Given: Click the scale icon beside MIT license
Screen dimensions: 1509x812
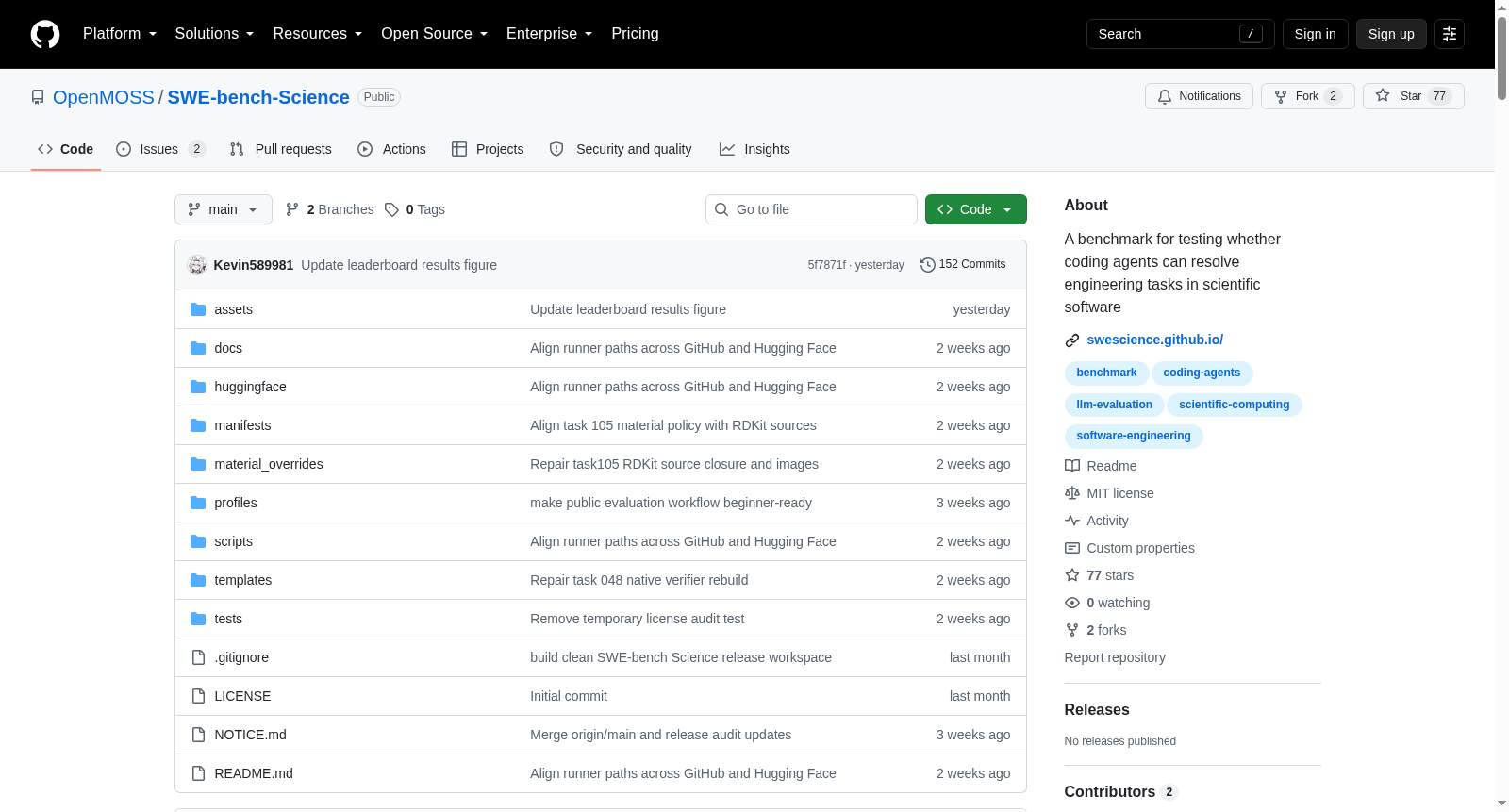Looking at the screenshot, I should pyautogui.click(x=1072, y=493).
